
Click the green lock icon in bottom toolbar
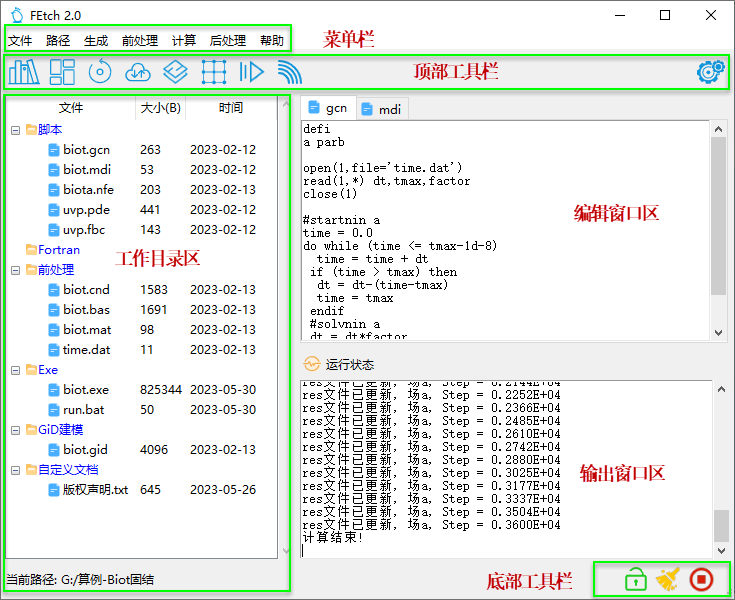tap(636, 579)
